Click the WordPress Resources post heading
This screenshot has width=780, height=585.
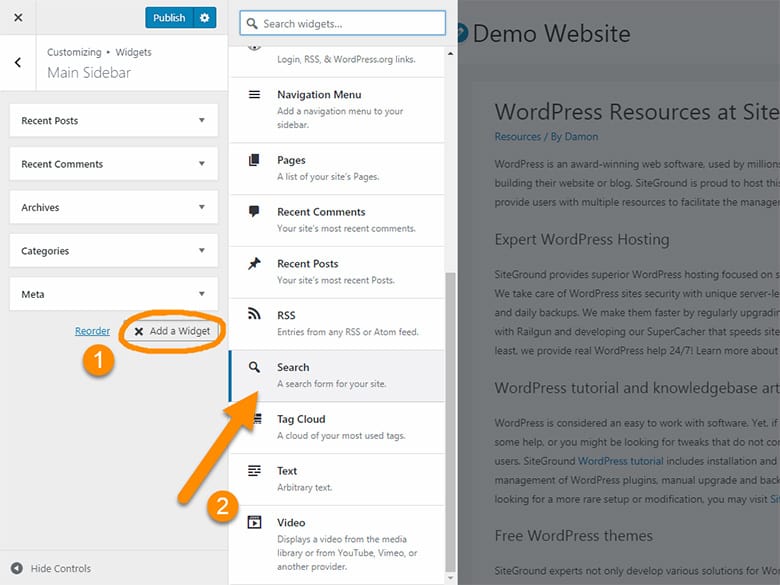point(637,111)
